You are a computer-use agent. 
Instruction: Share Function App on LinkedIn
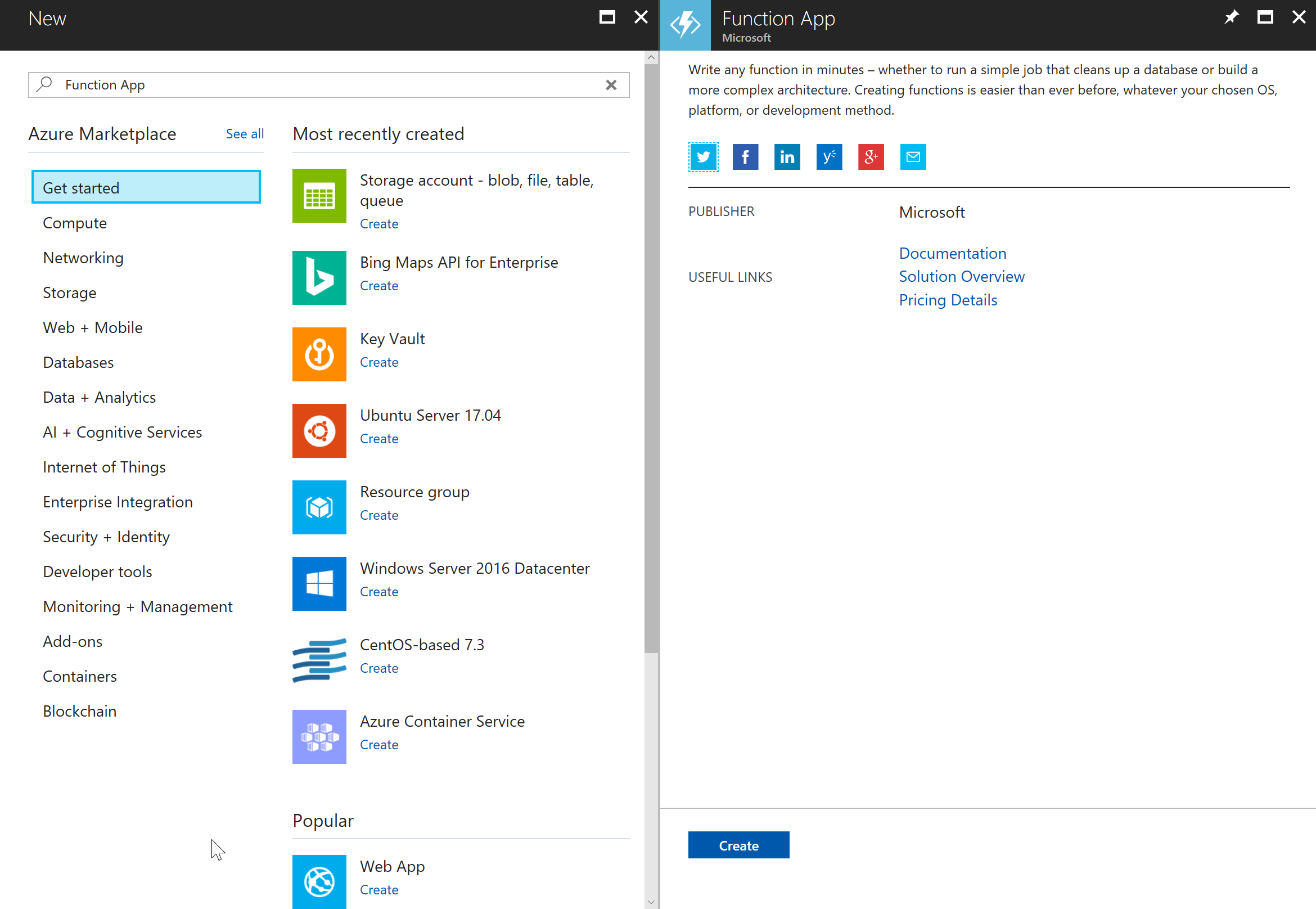coord(787,157)
